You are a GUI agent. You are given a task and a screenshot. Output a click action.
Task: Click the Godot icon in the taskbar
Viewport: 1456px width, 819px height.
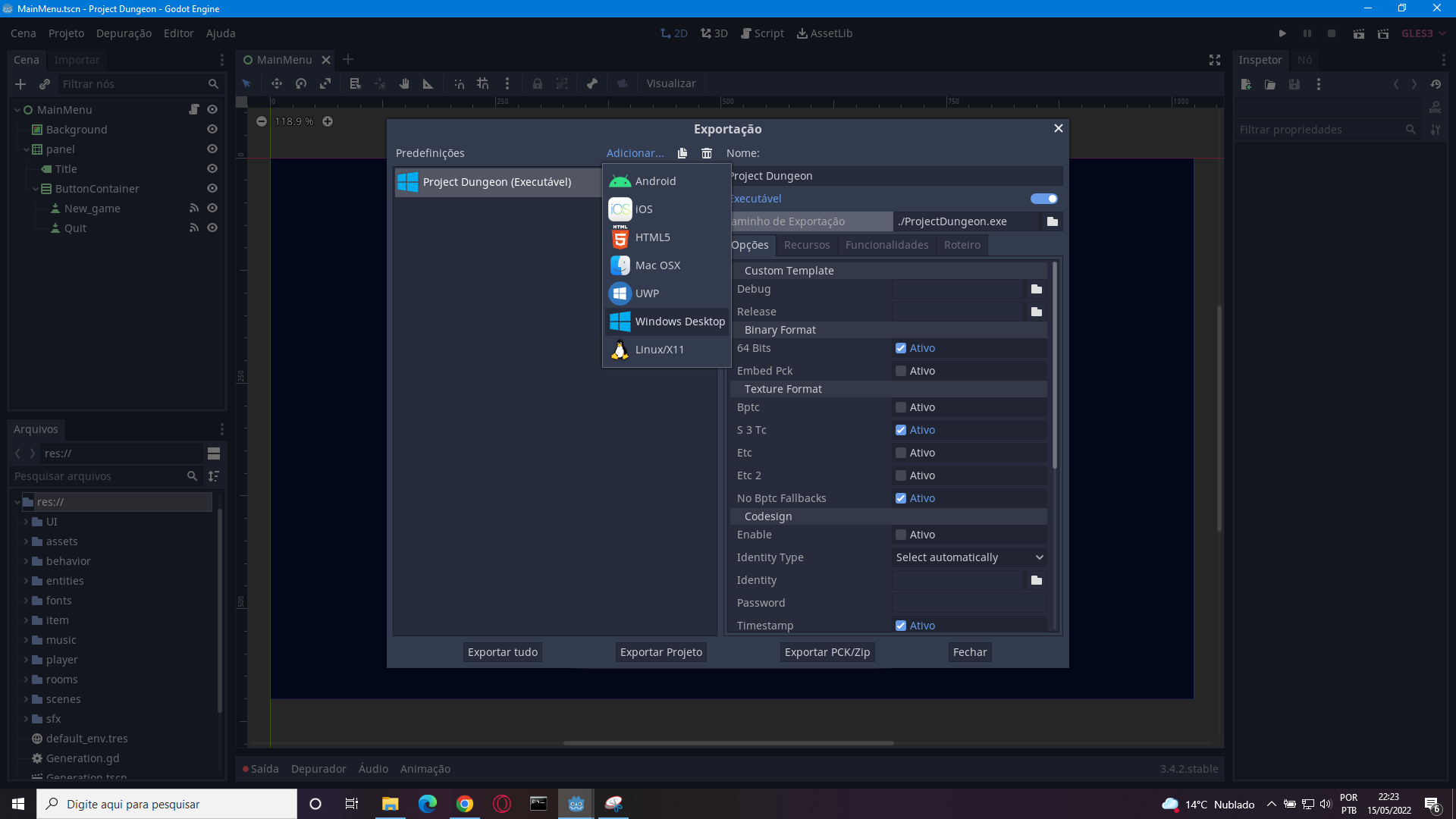[576, 804]
